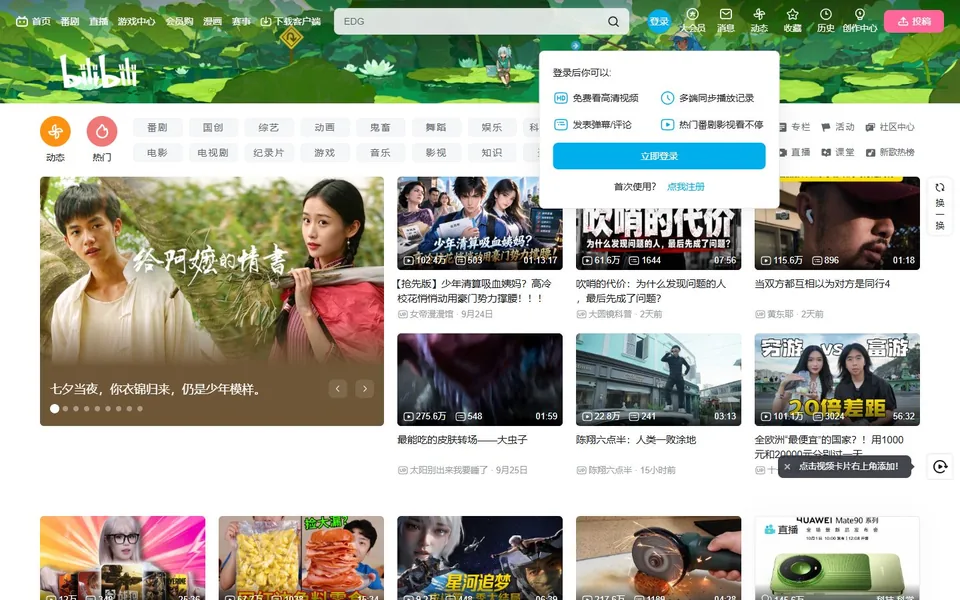The height and width of the screenshot is (600, 960).
Task: Select the second carousel dot indicator
Action: point(66,408)
